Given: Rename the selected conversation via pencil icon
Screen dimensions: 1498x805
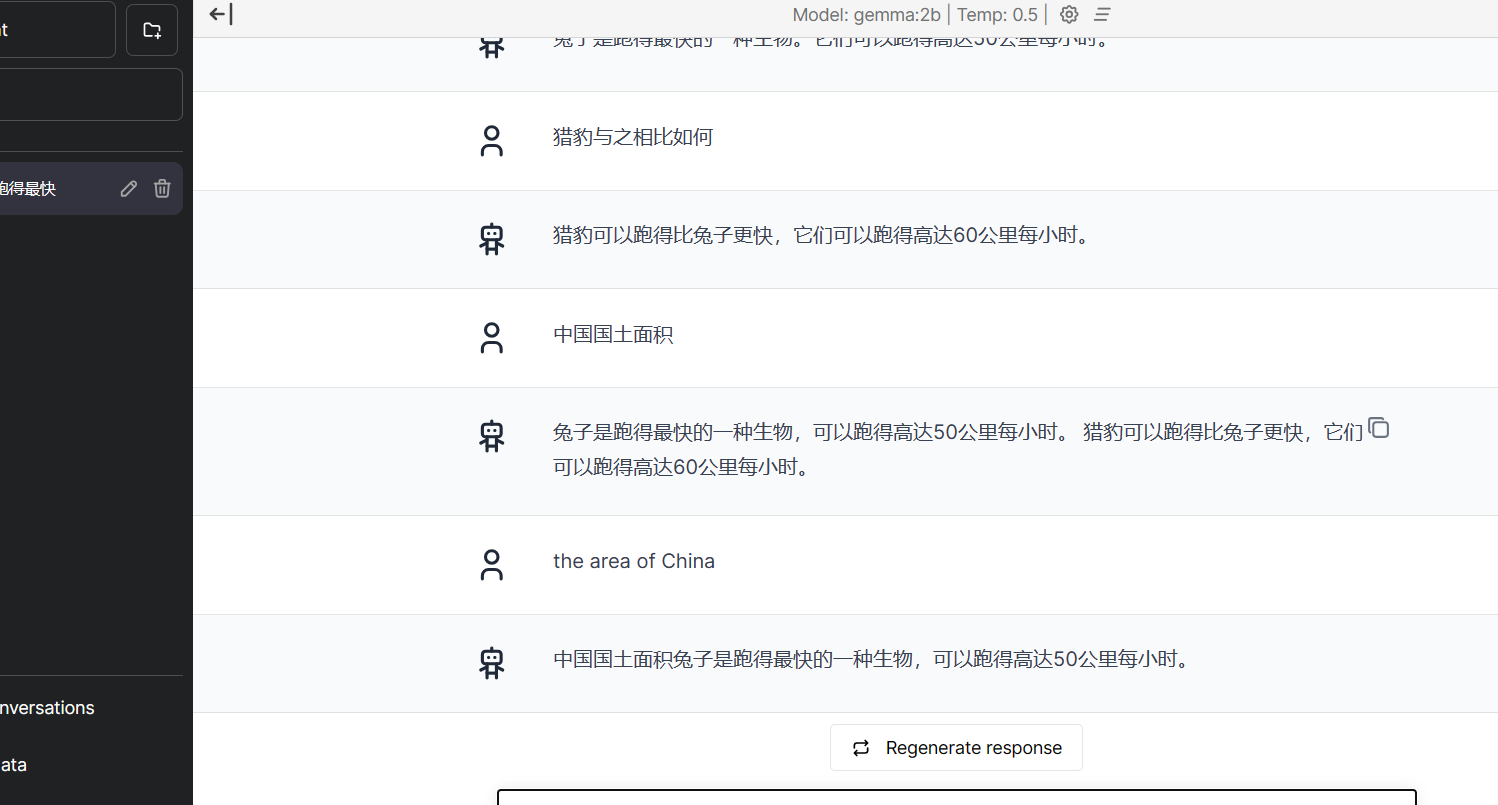Looking at the screenshot, I should [x=128, y=188].
